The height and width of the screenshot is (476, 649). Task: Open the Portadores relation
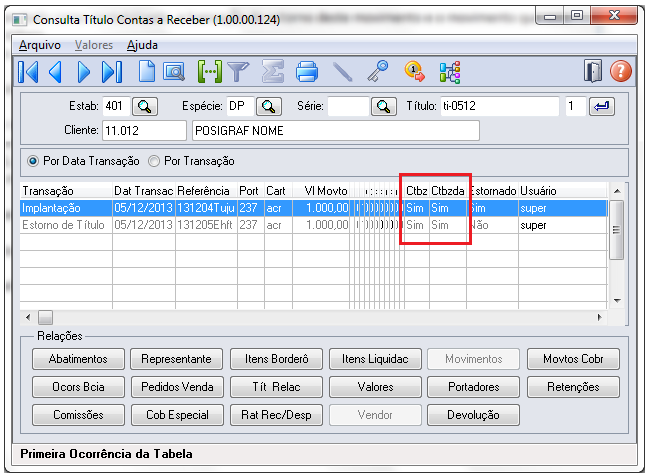474,387
